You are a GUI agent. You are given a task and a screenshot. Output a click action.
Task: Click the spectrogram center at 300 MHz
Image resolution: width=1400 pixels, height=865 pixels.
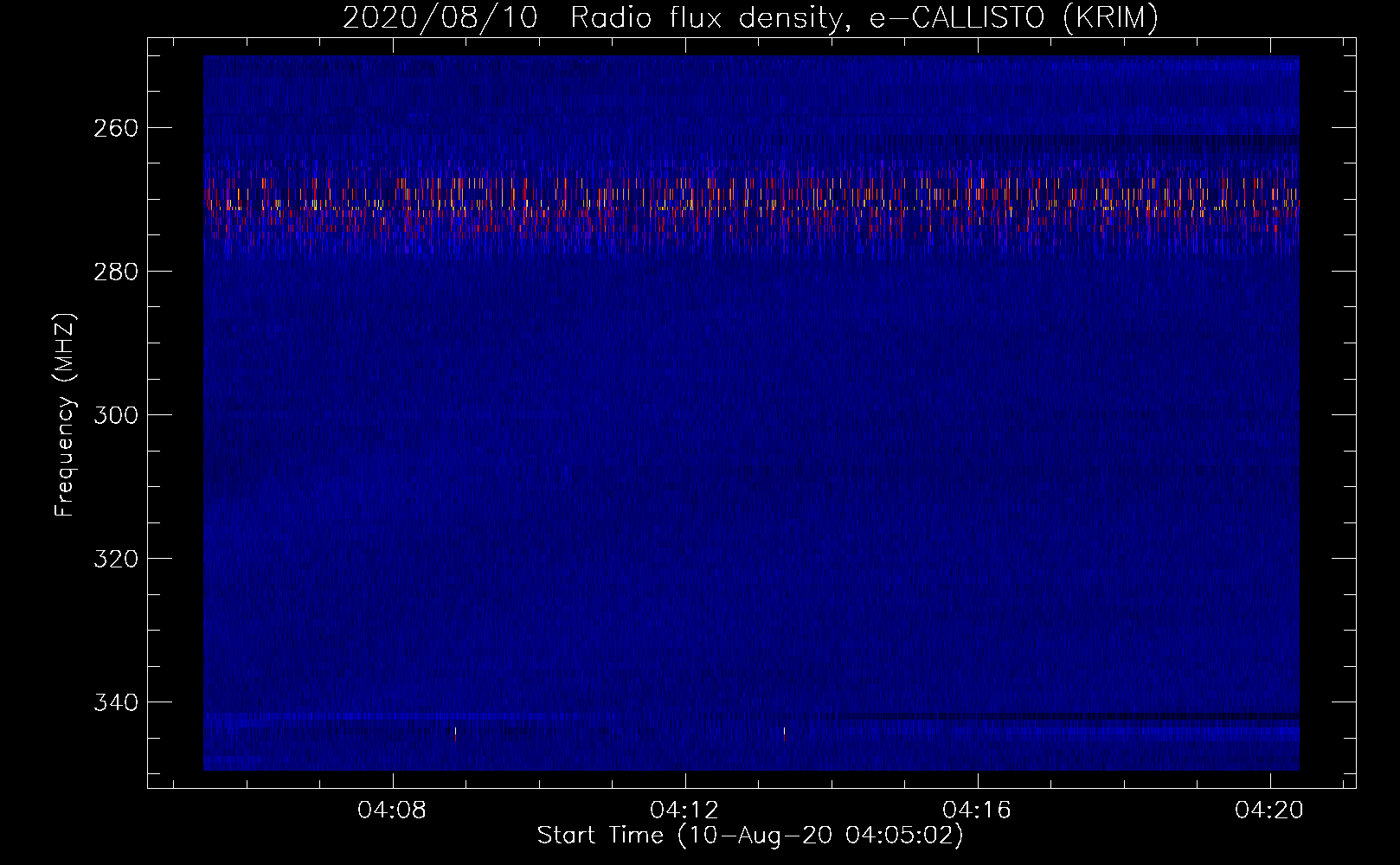(751, 415)
